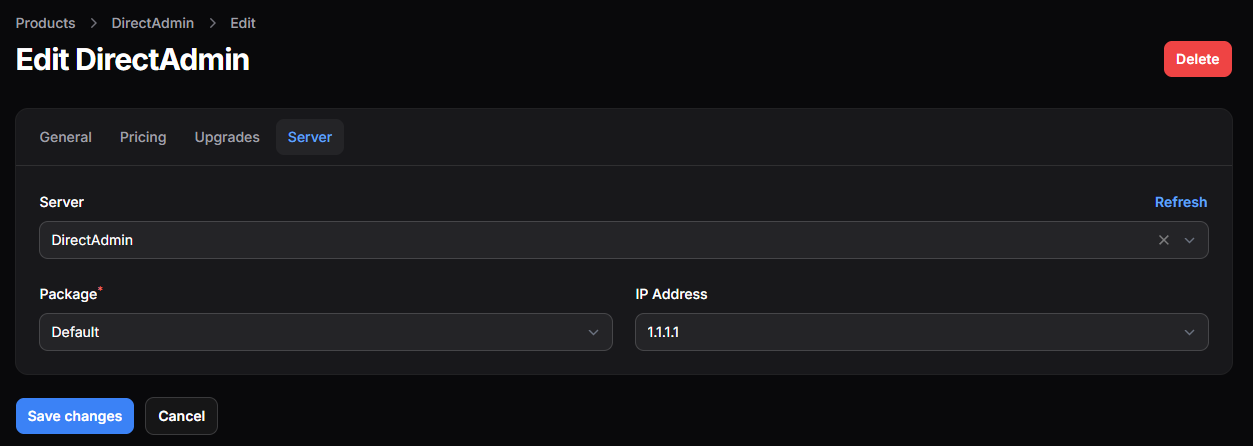Click the DirectAdmin value in the Server select box
The height and width of the screenshot is (446, 1253).
(93, 240)
